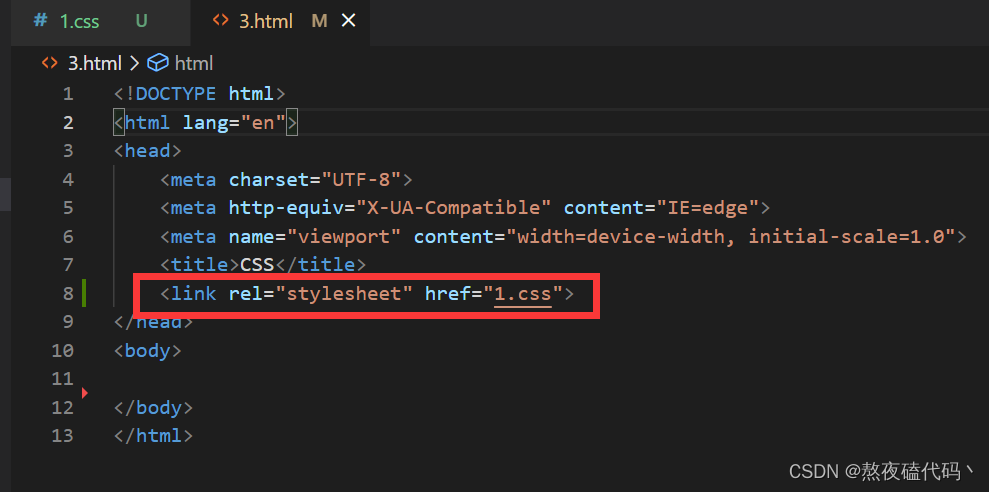Open the html symbol breadcrumb

194,63
